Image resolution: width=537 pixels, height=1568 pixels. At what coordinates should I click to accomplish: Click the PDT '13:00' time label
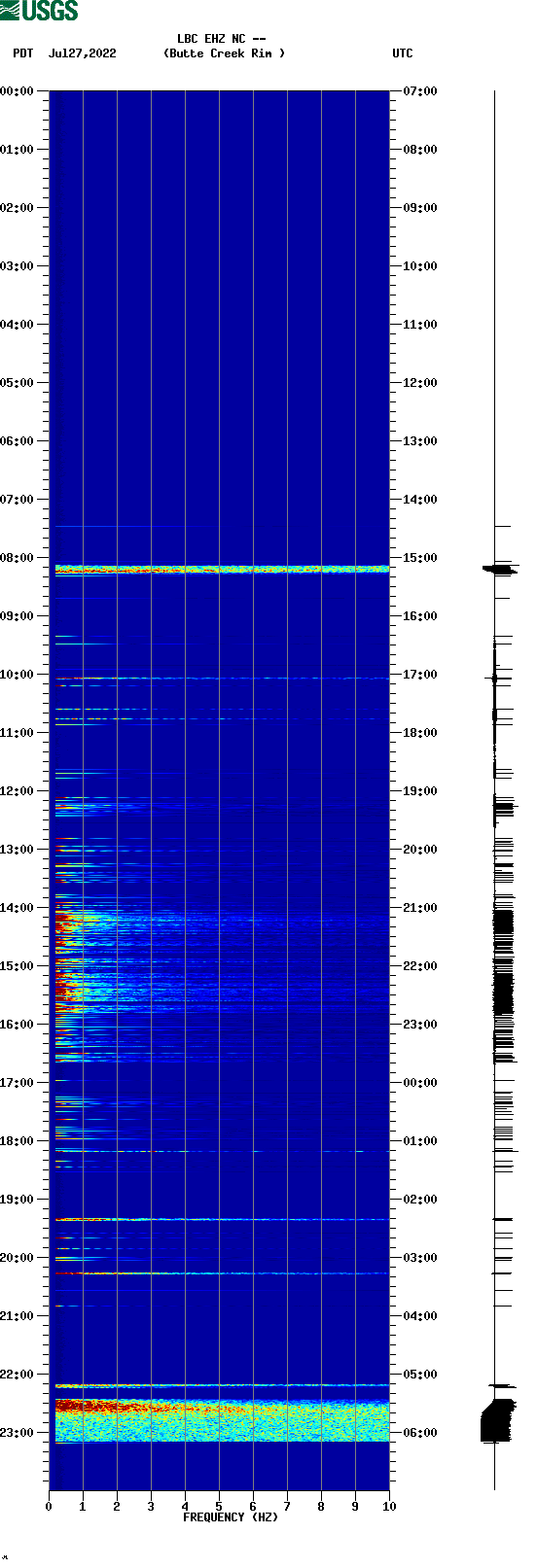(x=18, y=850)
